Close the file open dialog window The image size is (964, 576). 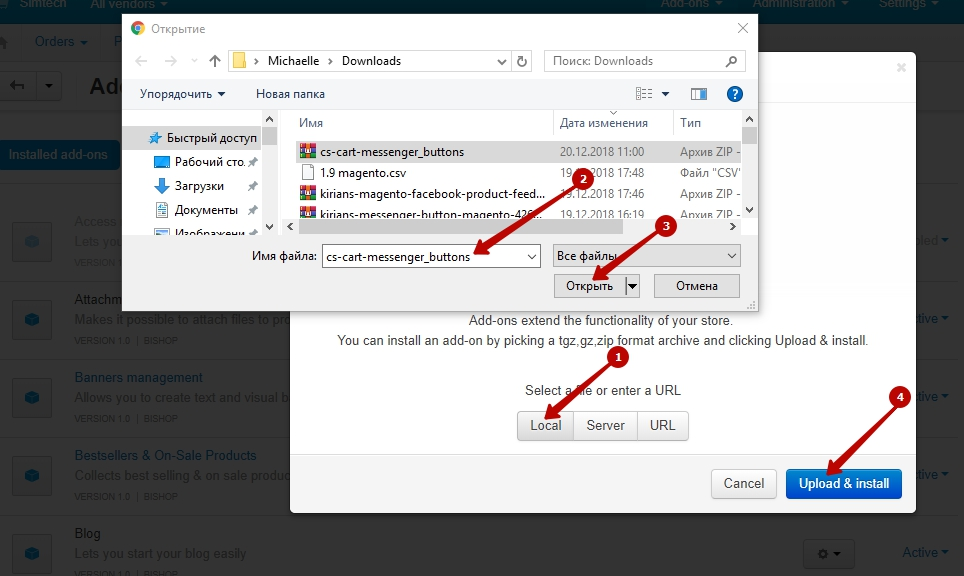(x=743, y=28)
